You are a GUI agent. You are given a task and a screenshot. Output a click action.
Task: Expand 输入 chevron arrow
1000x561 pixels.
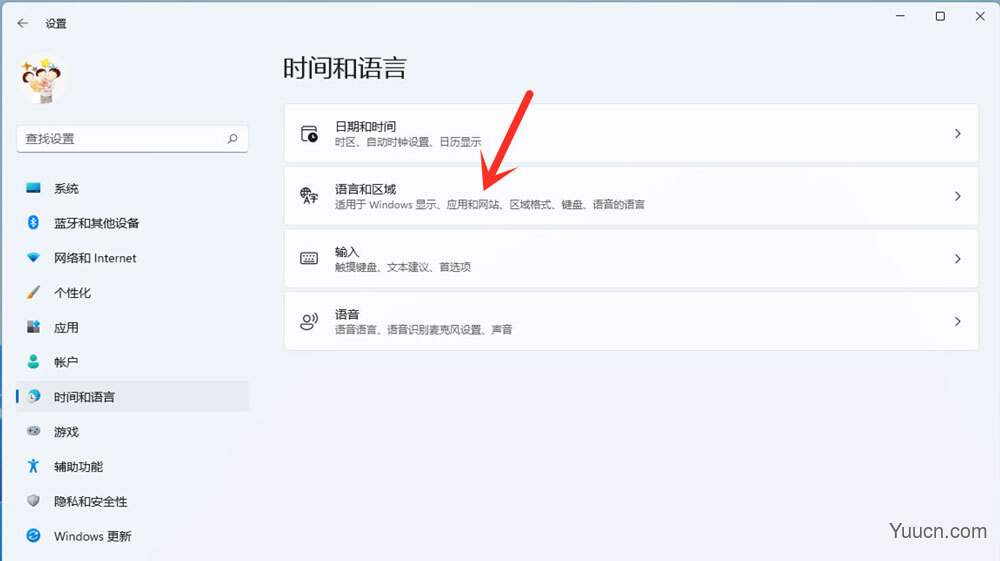click(x=957, y=259)
